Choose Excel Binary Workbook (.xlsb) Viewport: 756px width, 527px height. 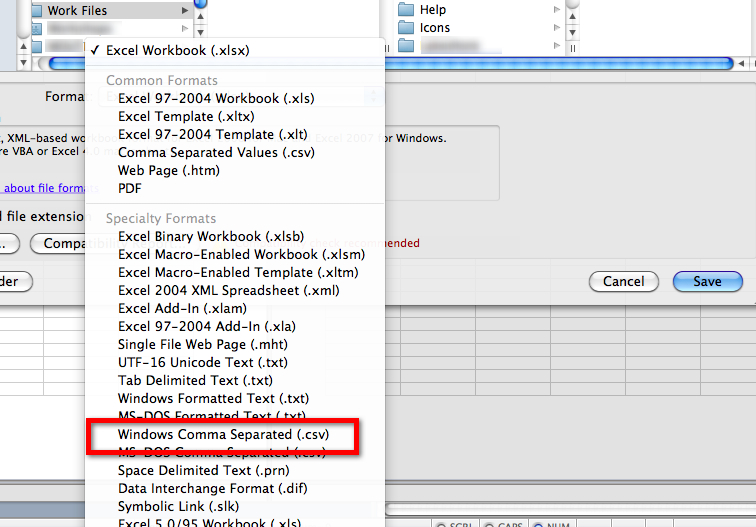tap(211, 236)
